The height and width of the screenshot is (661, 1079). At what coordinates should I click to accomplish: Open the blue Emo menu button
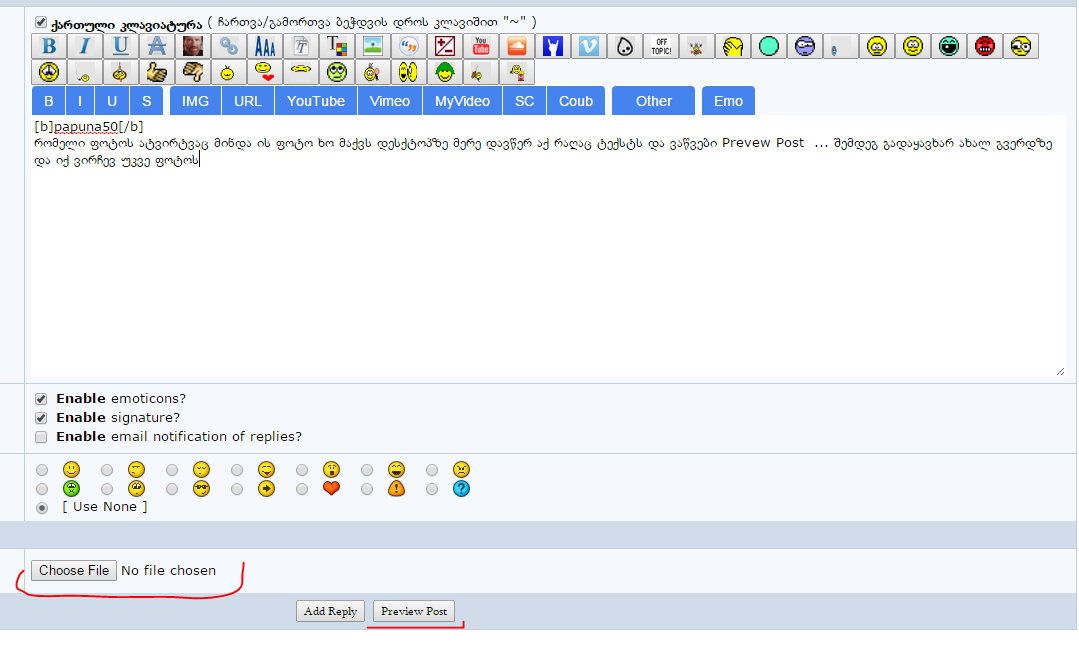coord(728,101)
